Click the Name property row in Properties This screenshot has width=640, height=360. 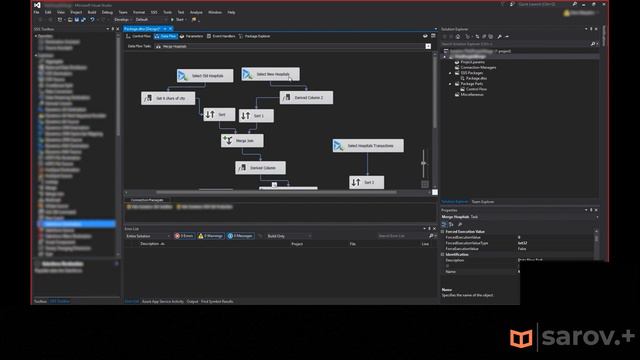pyautogui.click(x=480, y=271)
